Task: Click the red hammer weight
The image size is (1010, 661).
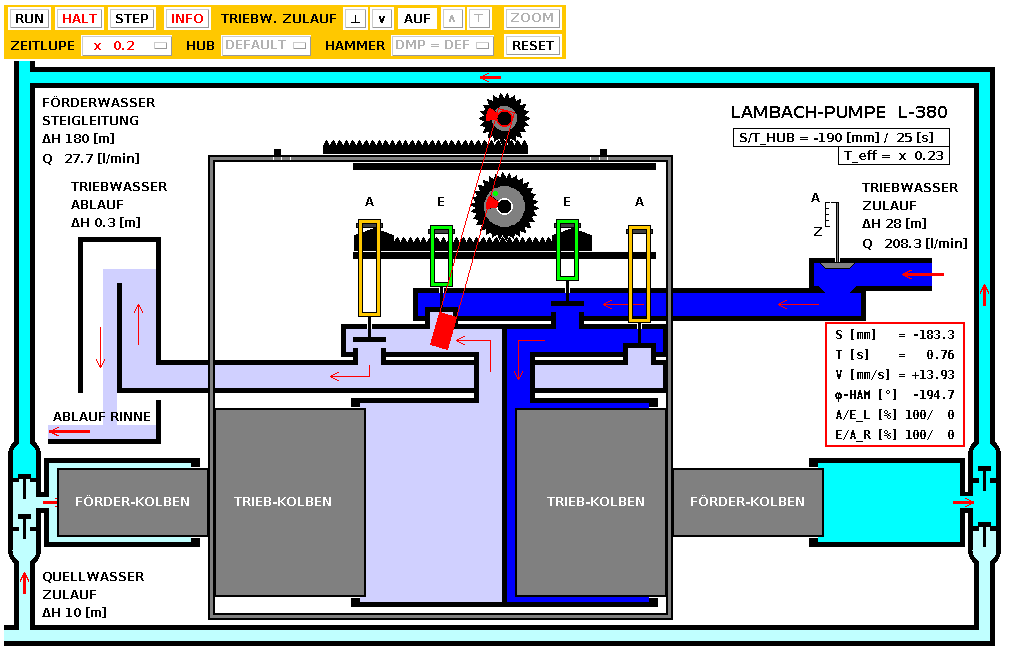Action: click(443, 330)
